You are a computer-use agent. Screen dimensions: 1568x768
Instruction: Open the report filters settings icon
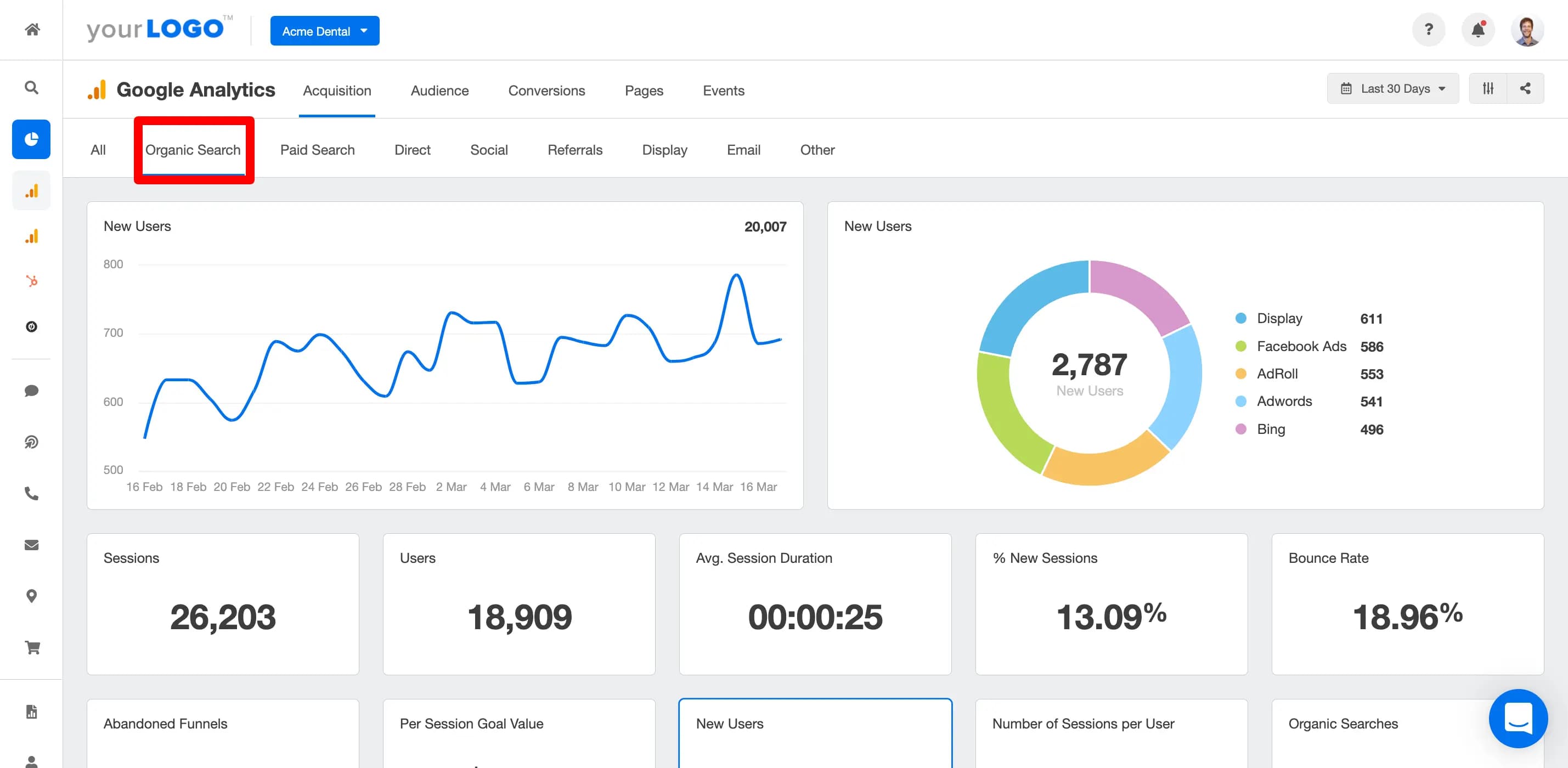coord(1488,88)
